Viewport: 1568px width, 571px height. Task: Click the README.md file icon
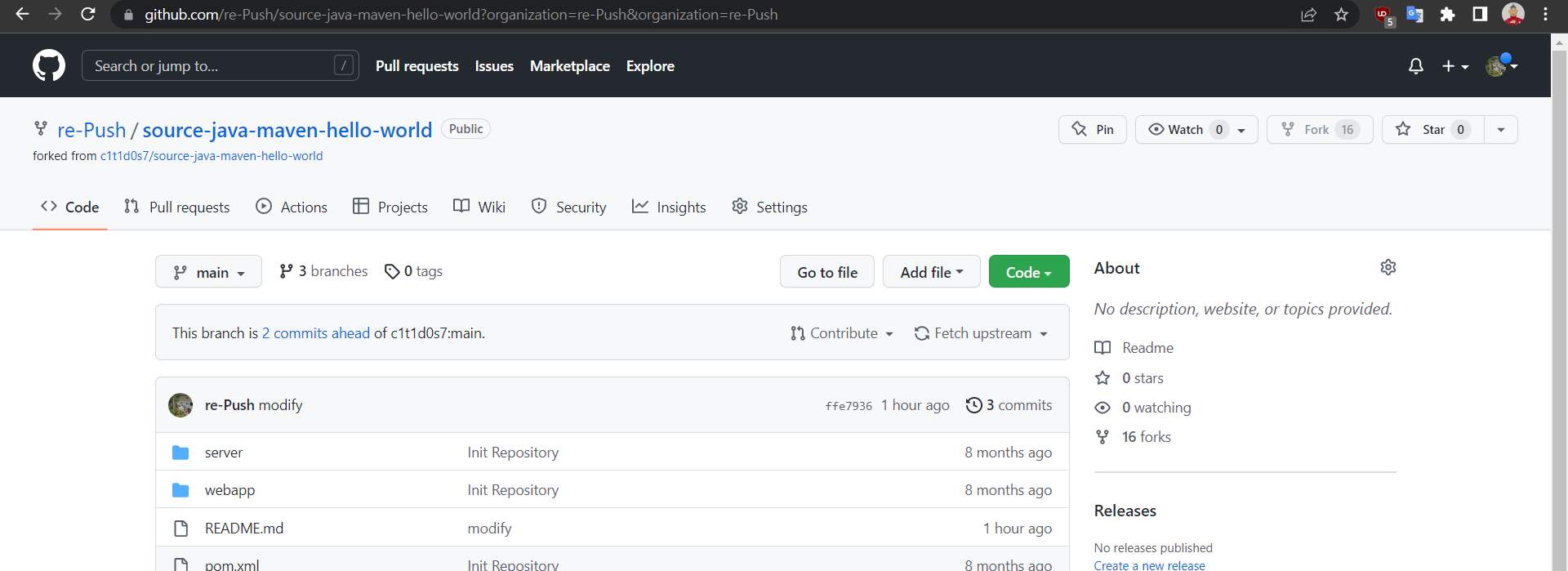pos(181,529)
